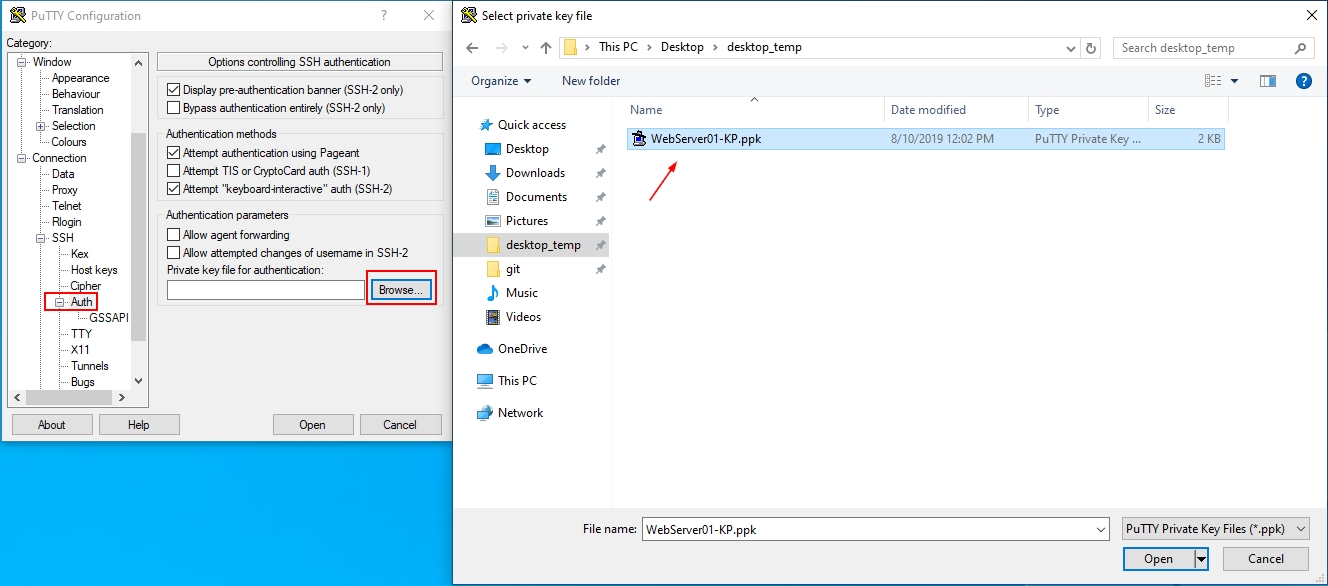Image resolution: width=1328 pixels, height=586 pixels.
Task: Collapse the Connection tree node
Action: pos(22,158)
